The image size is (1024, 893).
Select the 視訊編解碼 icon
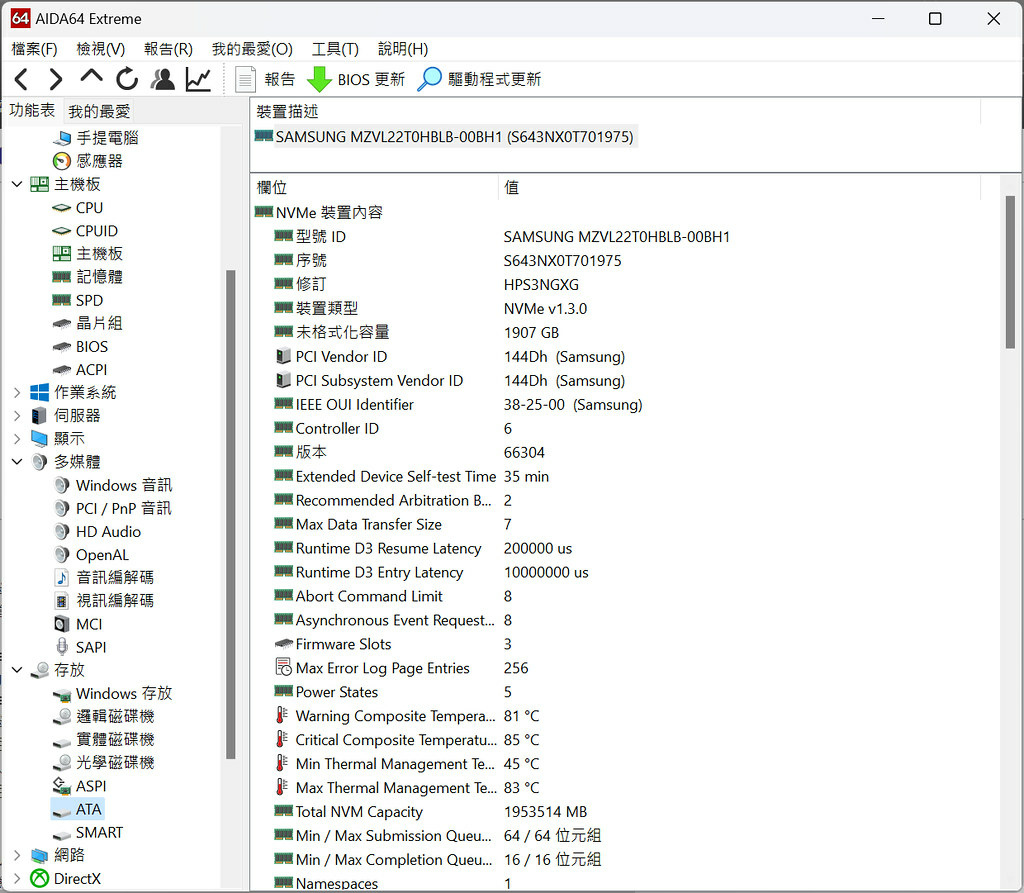pyautogui.click(x=61, y=601)
